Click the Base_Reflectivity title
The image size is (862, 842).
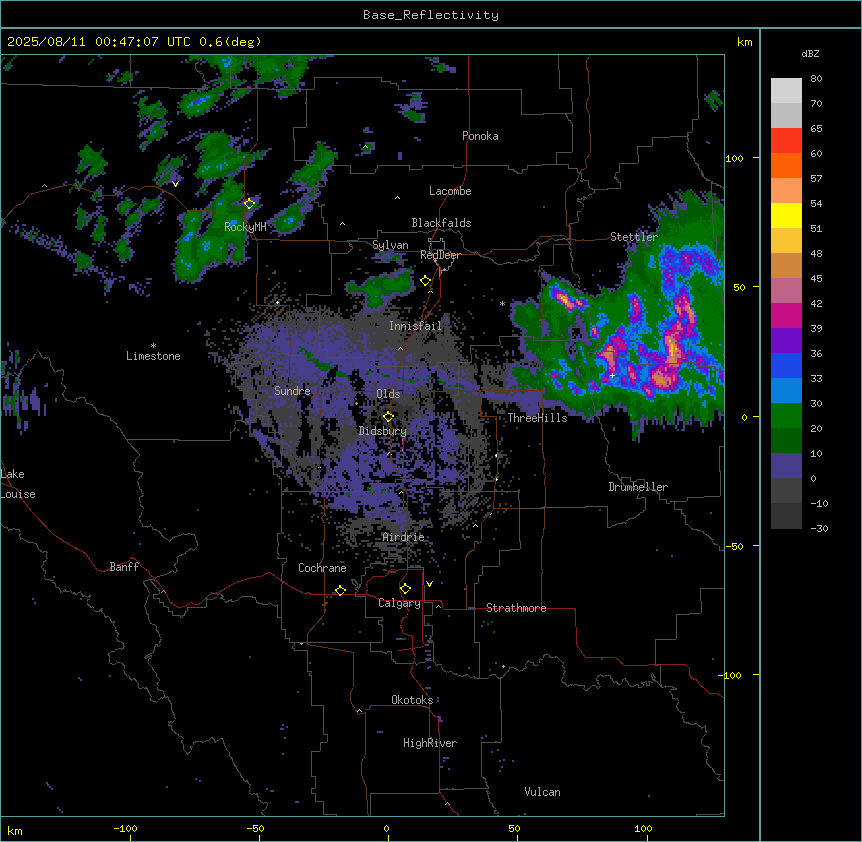(x=431, y=15)
